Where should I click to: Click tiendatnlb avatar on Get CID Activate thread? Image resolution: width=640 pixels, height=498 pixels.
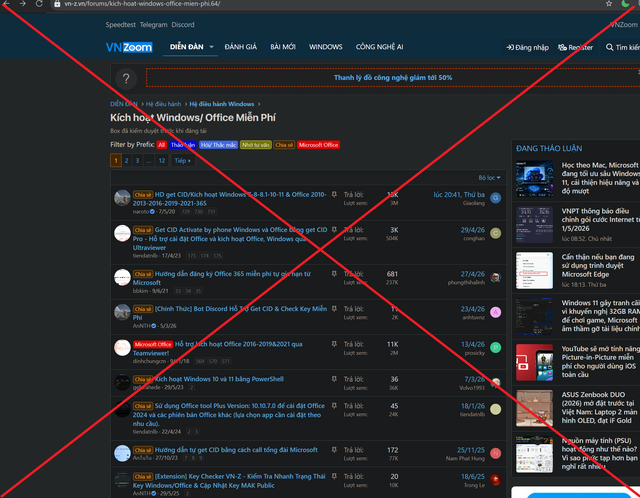click(x=122, y=233)
